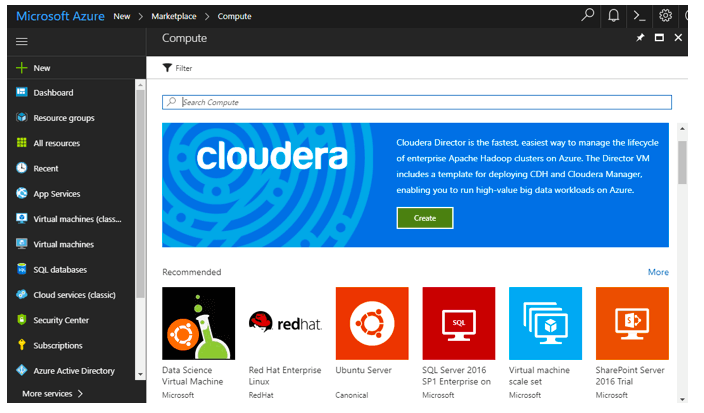Open Security Center from the sidebar
Viewport: 704px width, 413px height.
tap(61, 320)
